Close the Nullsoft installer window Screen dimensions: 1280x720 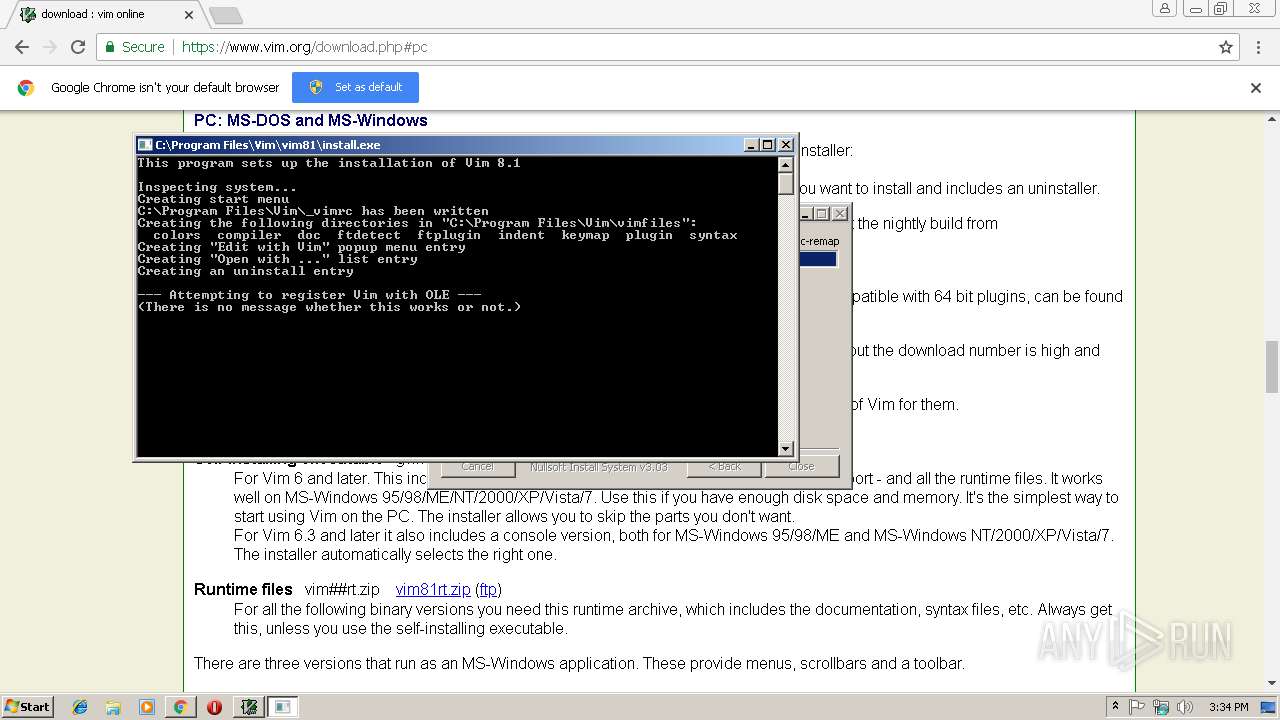(840, 214)
